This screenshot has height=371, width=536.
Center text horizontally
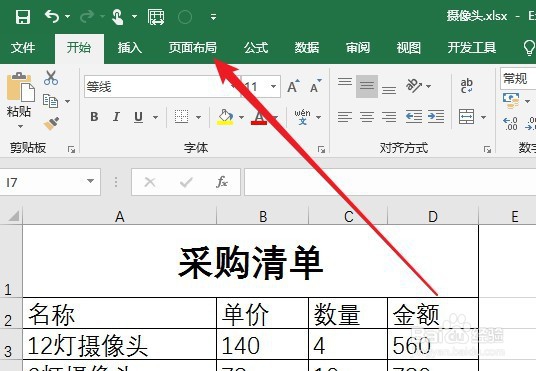pos(367,117)
